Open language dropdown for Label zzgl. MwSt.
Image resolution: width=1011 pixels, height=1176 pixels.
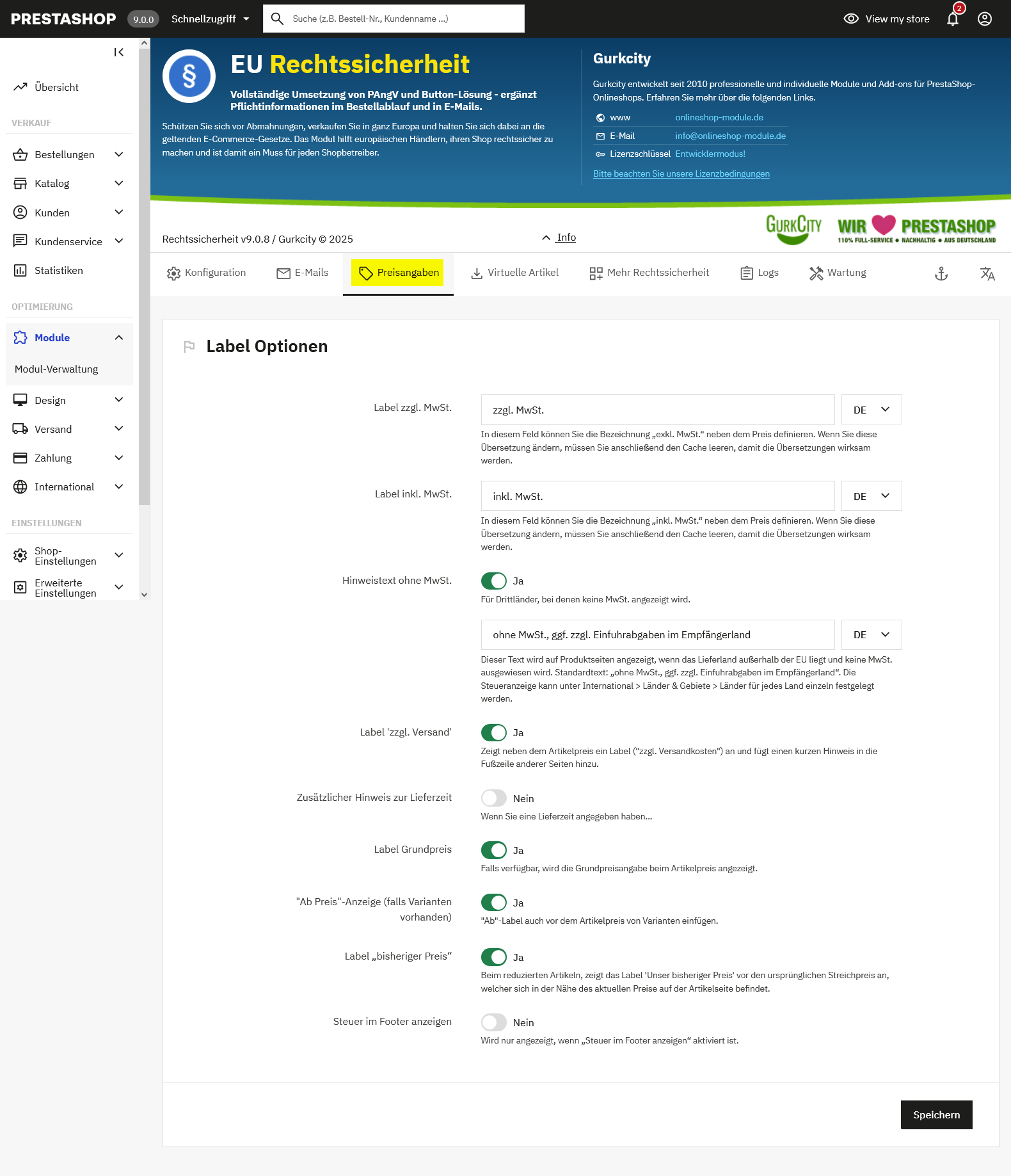point(871,410)
